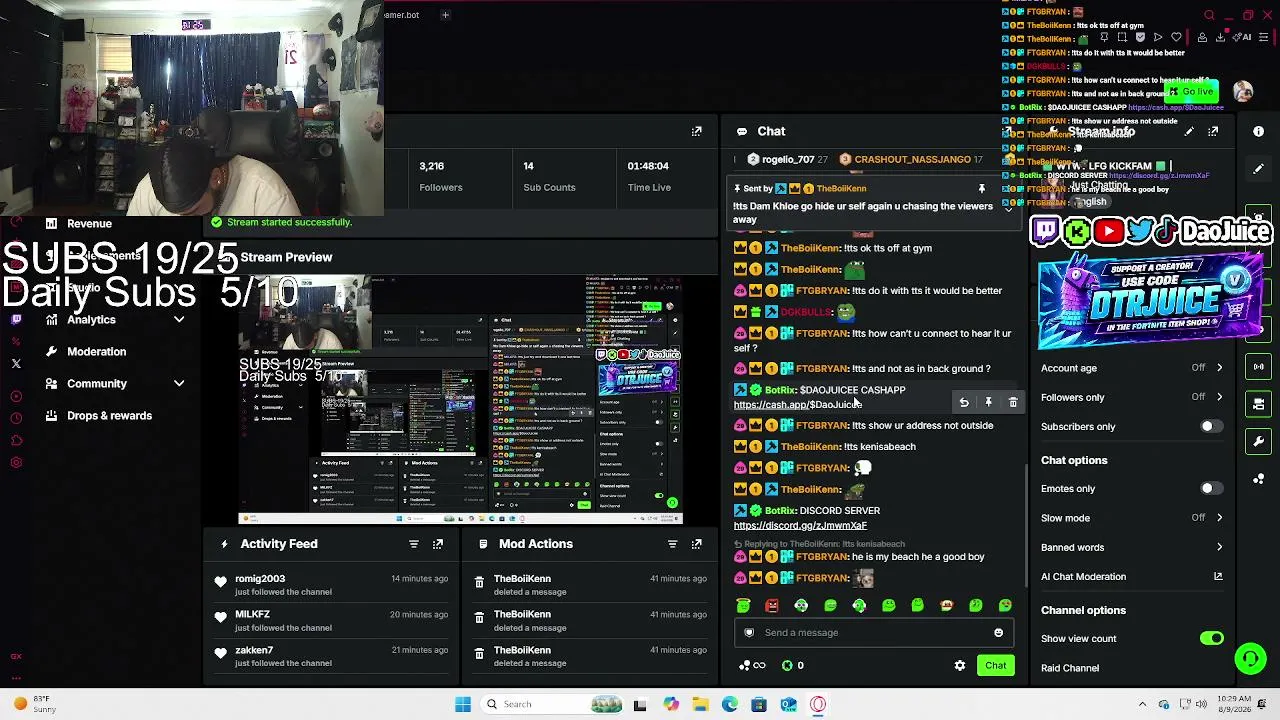
Task: Click the first green emote in quick emote row
Action: point(743,606)
